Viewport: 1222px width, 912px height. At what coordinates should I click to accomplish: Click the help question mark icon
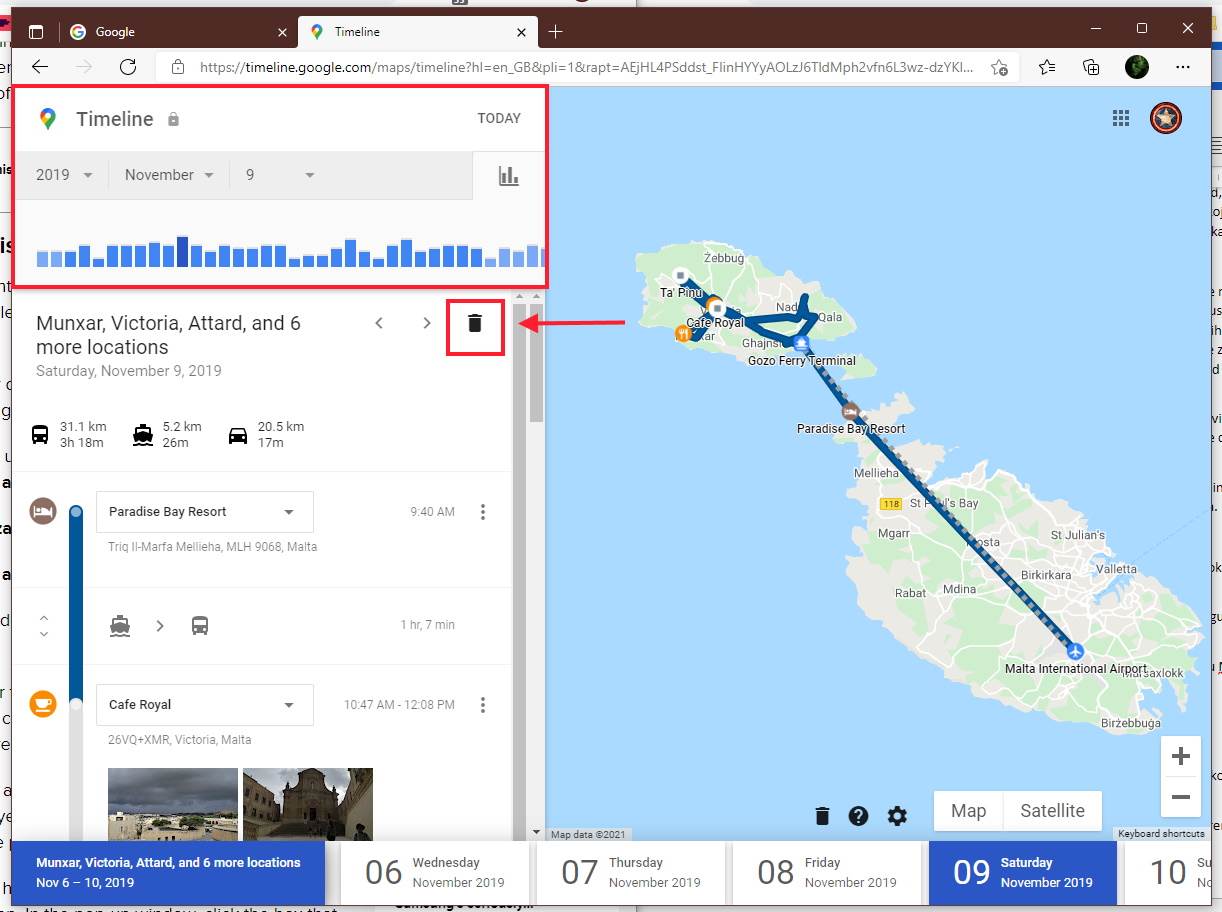858,816
